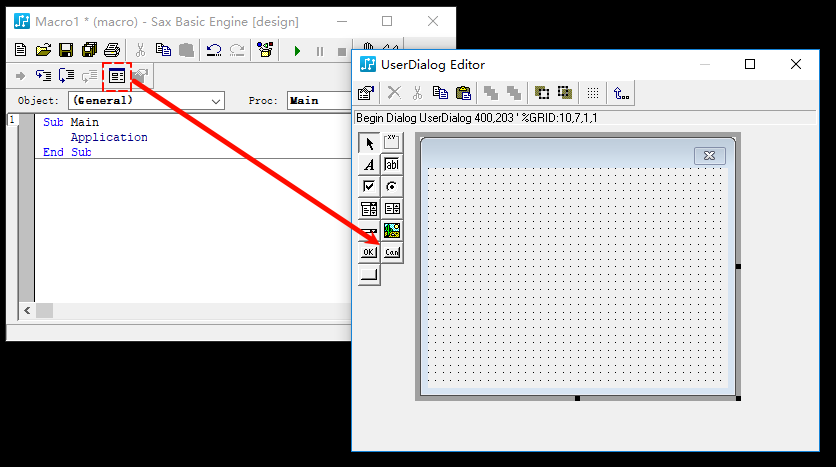Select the Text label tool
The image size is (836, 467).
pos(369,165)
